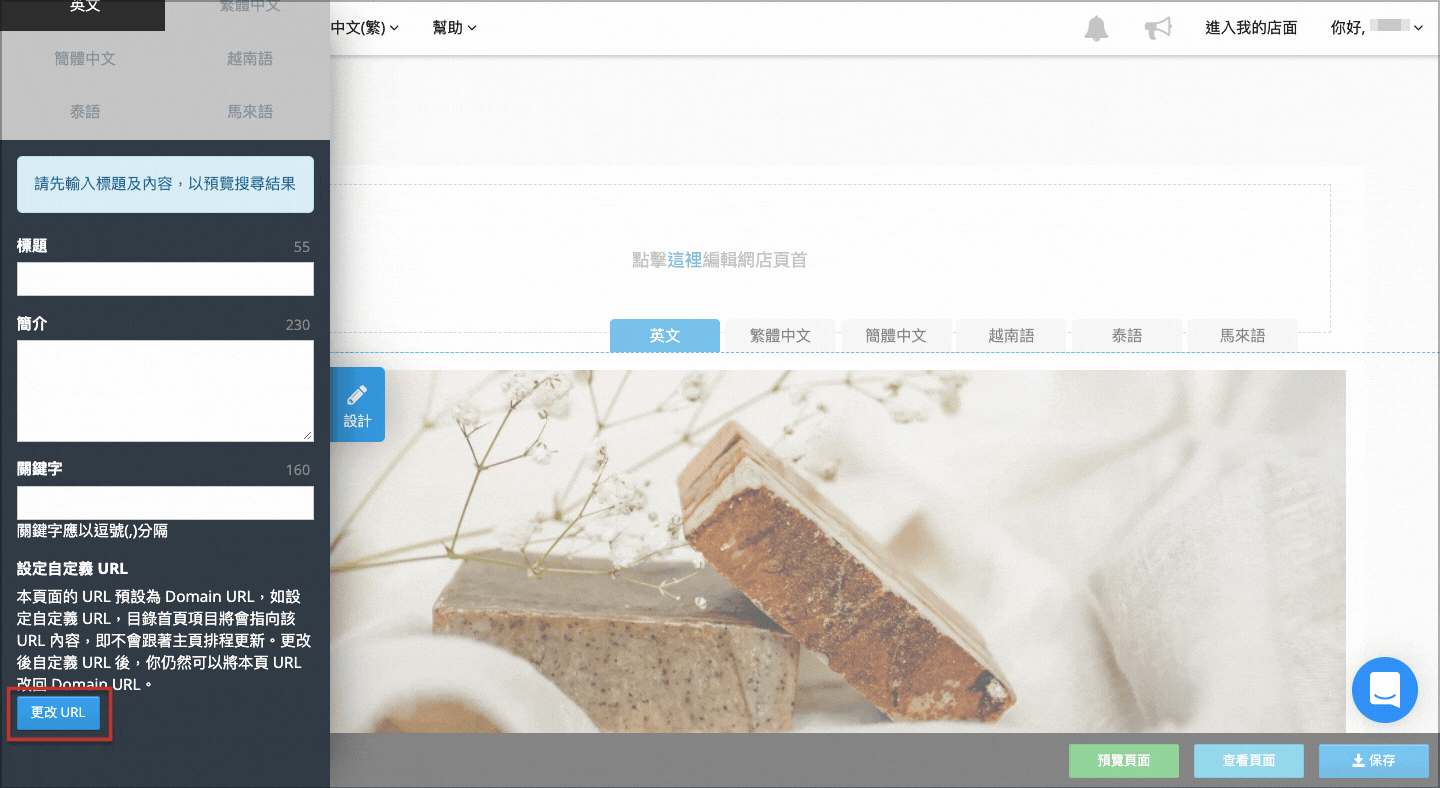1440x788 pixels.
Task: Click the megaphone announcements icon
Action: coord(1158,28)
